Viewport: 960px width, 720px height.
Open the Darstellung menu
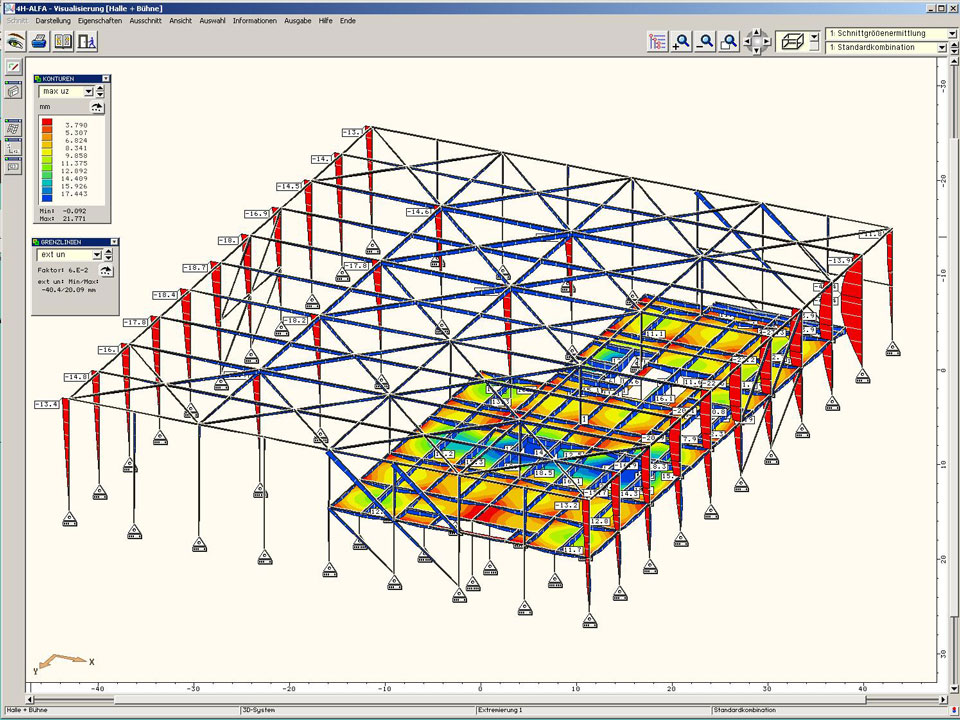point(52,20)
